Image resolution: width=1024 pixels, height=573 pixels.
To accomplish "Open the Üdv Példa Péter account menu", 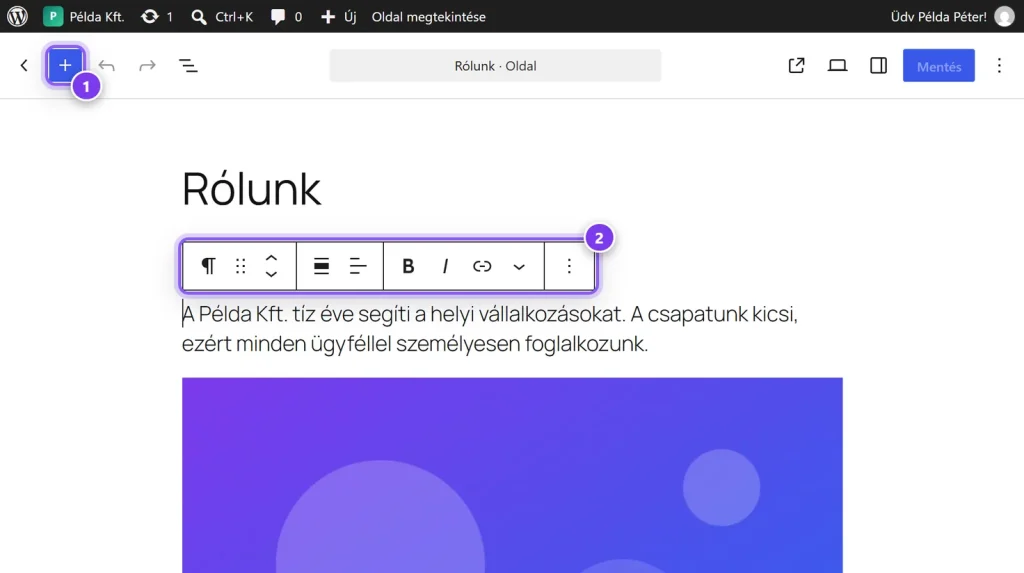I will (x=938, y=17).
